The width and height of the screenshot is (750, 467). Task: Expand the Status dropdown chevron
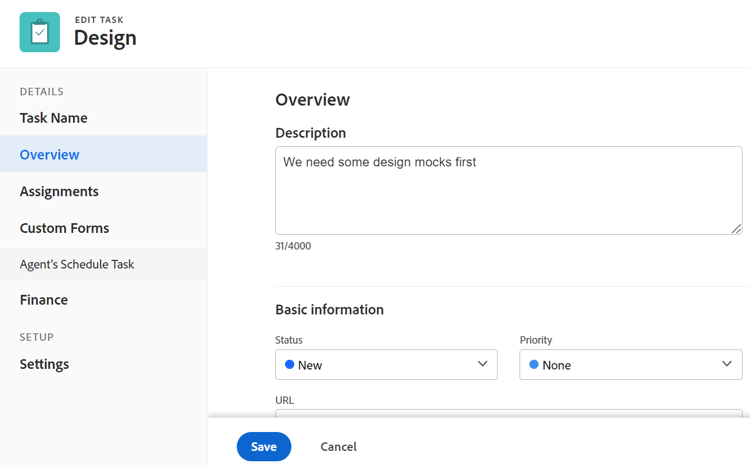tap(483, 364)
